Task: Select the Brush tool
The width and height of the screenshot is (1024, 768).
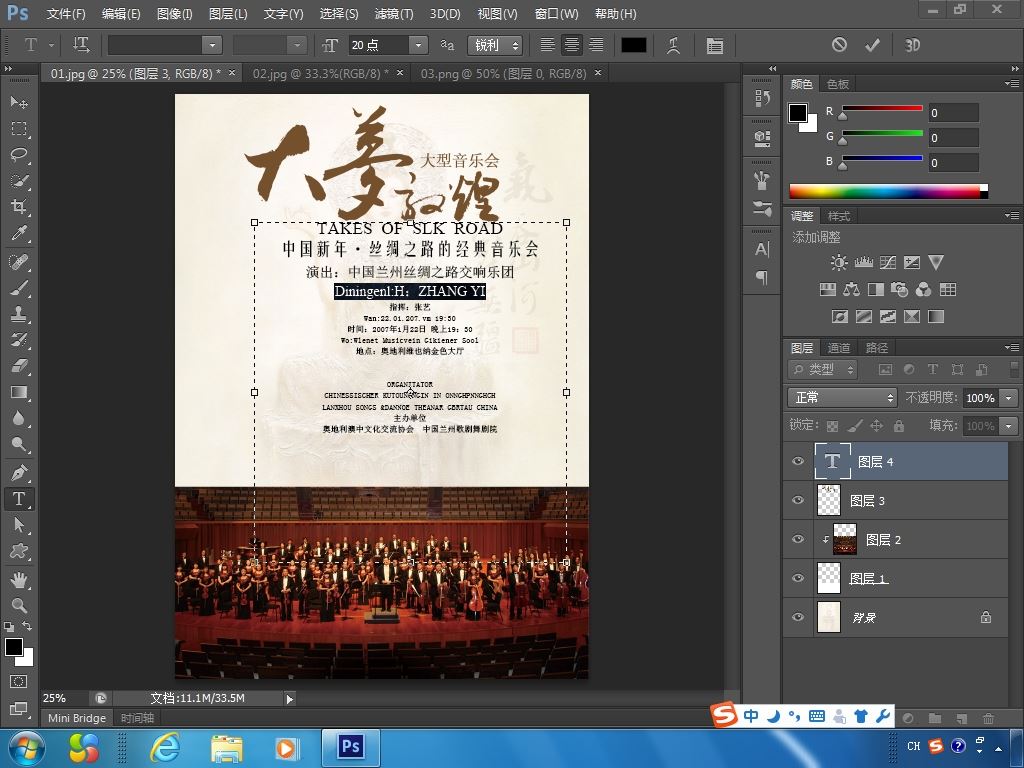Action: (x=19, y=288)
